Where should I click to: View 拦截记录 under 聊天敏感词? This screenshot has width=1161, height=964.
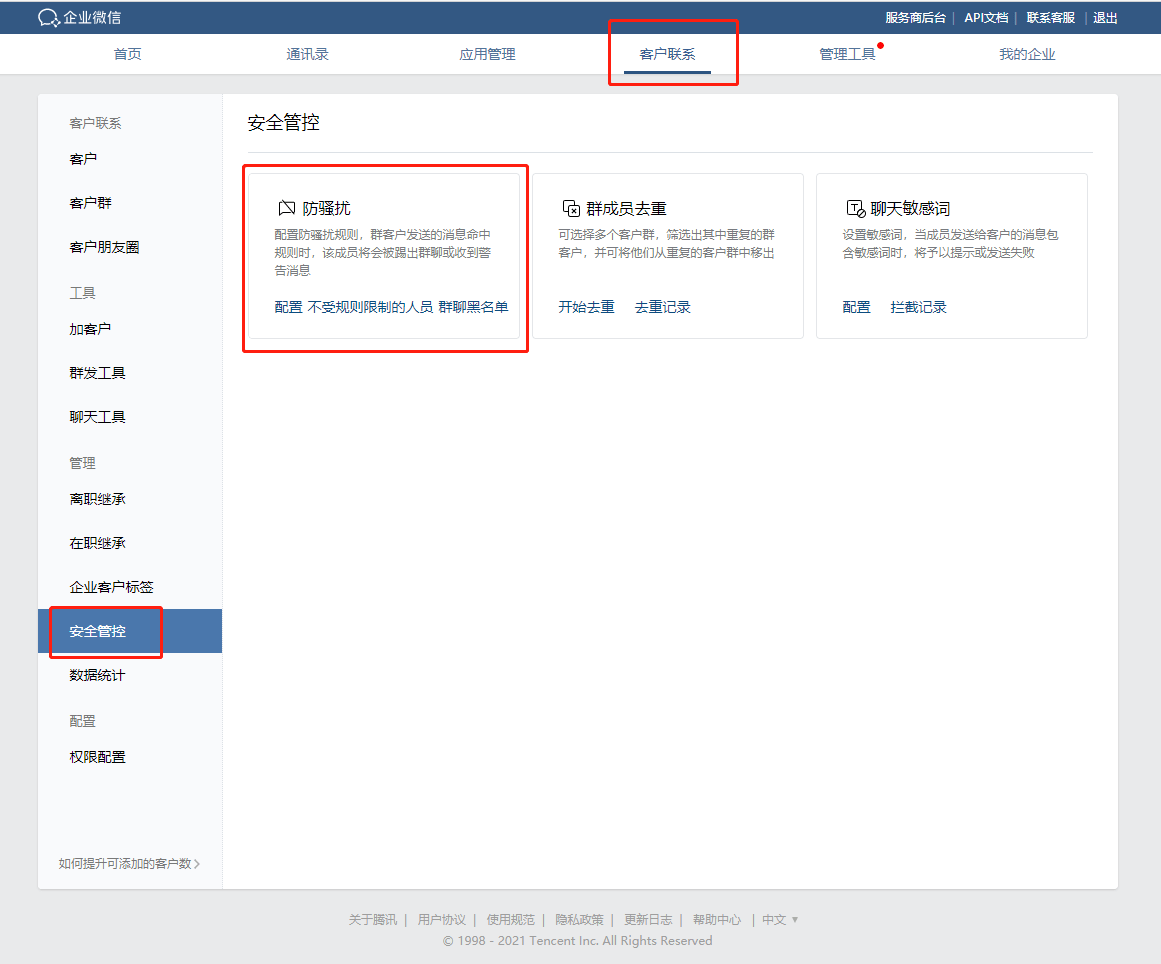[918, 307]
